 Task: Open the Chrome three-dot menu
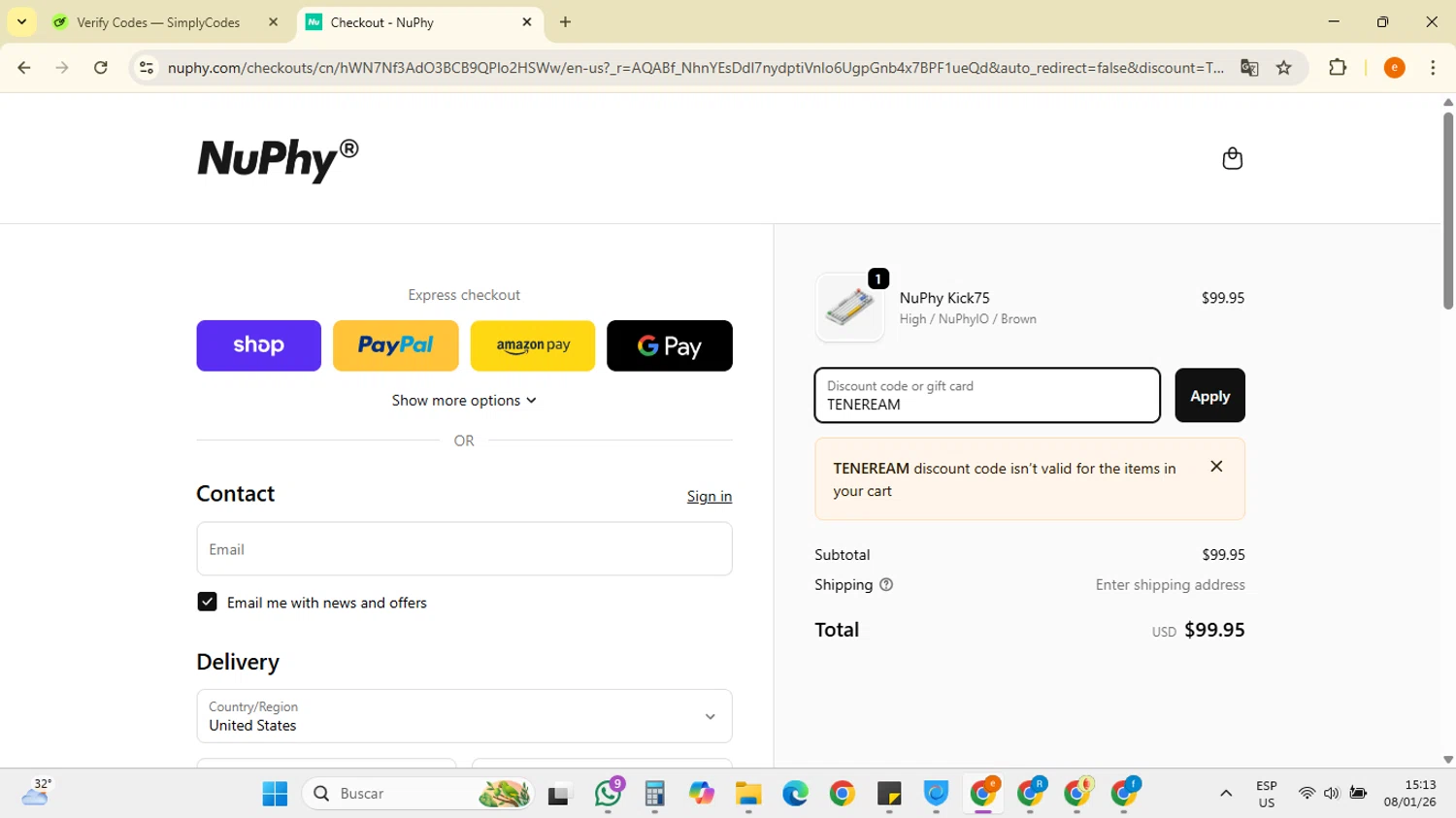pos(1433,68)
